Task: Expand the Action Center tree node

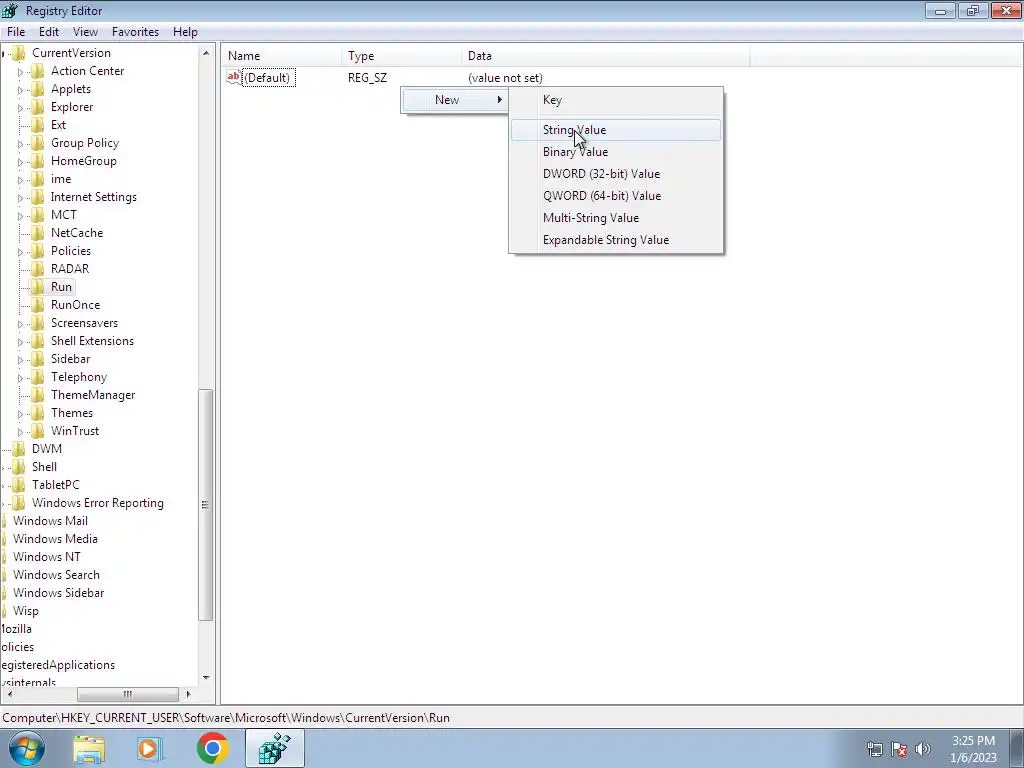Action: 20,72
